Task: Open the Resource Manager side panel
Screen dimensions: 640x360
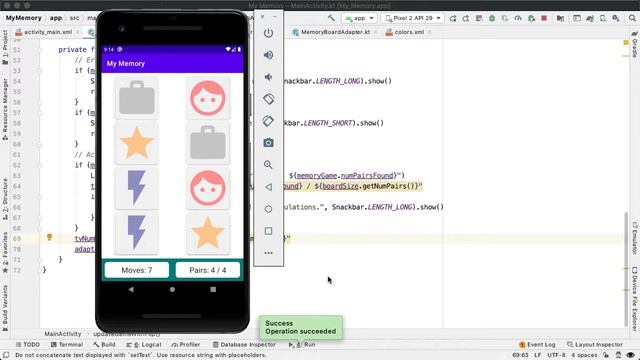Action: pyautogui.click(x=5, y=109)
